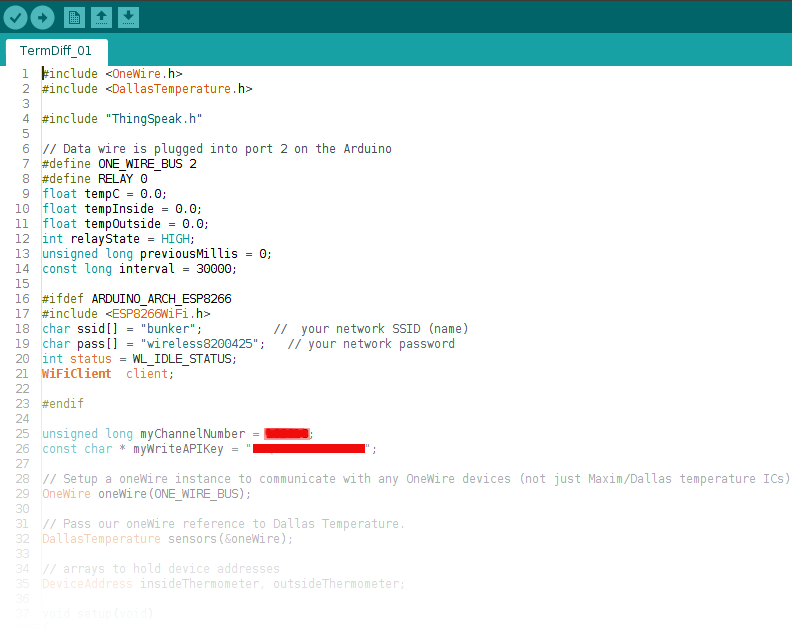Click the 'myChannelNumber' declaration
This screenshot has width=792, height=641.
(x=178, y=434)
